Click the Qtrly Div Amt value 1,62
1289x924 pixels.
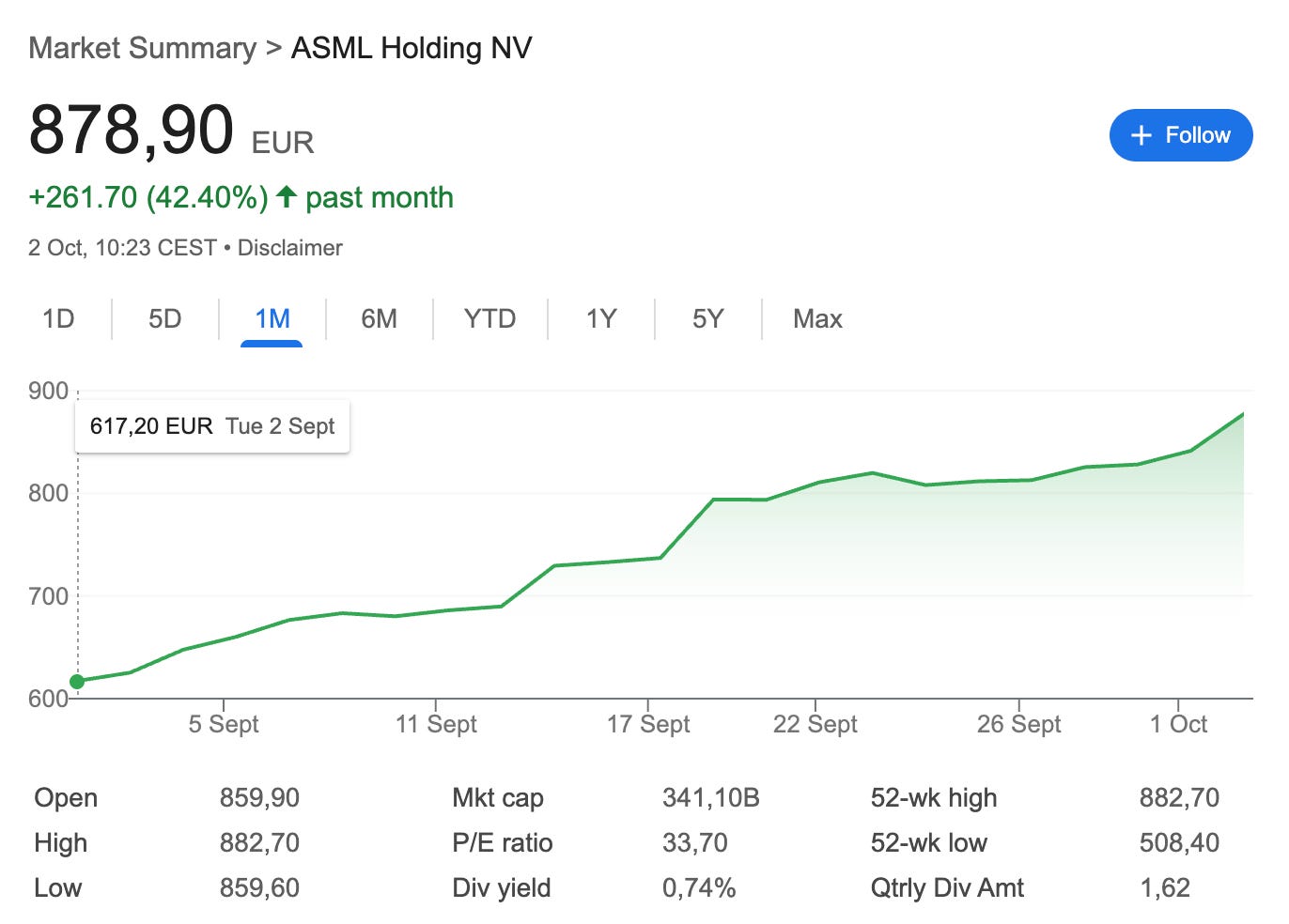1165,888
